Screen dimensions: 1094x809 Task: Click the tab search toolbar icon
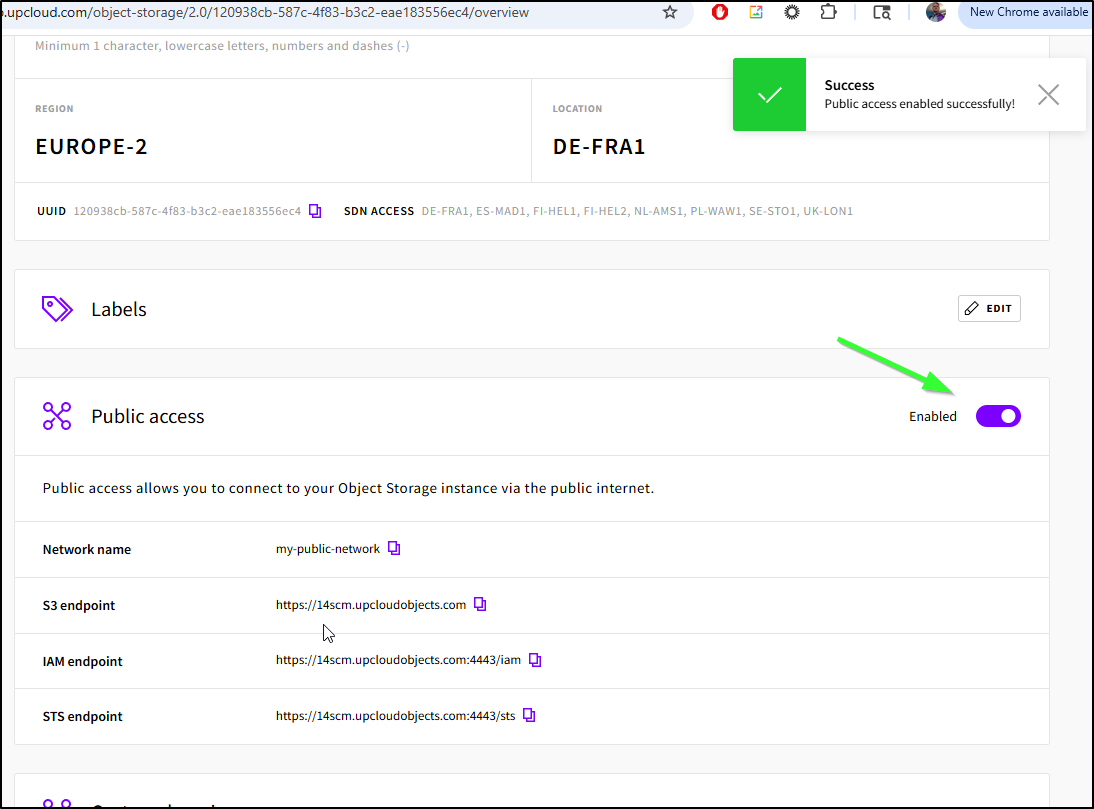[881, 13]
